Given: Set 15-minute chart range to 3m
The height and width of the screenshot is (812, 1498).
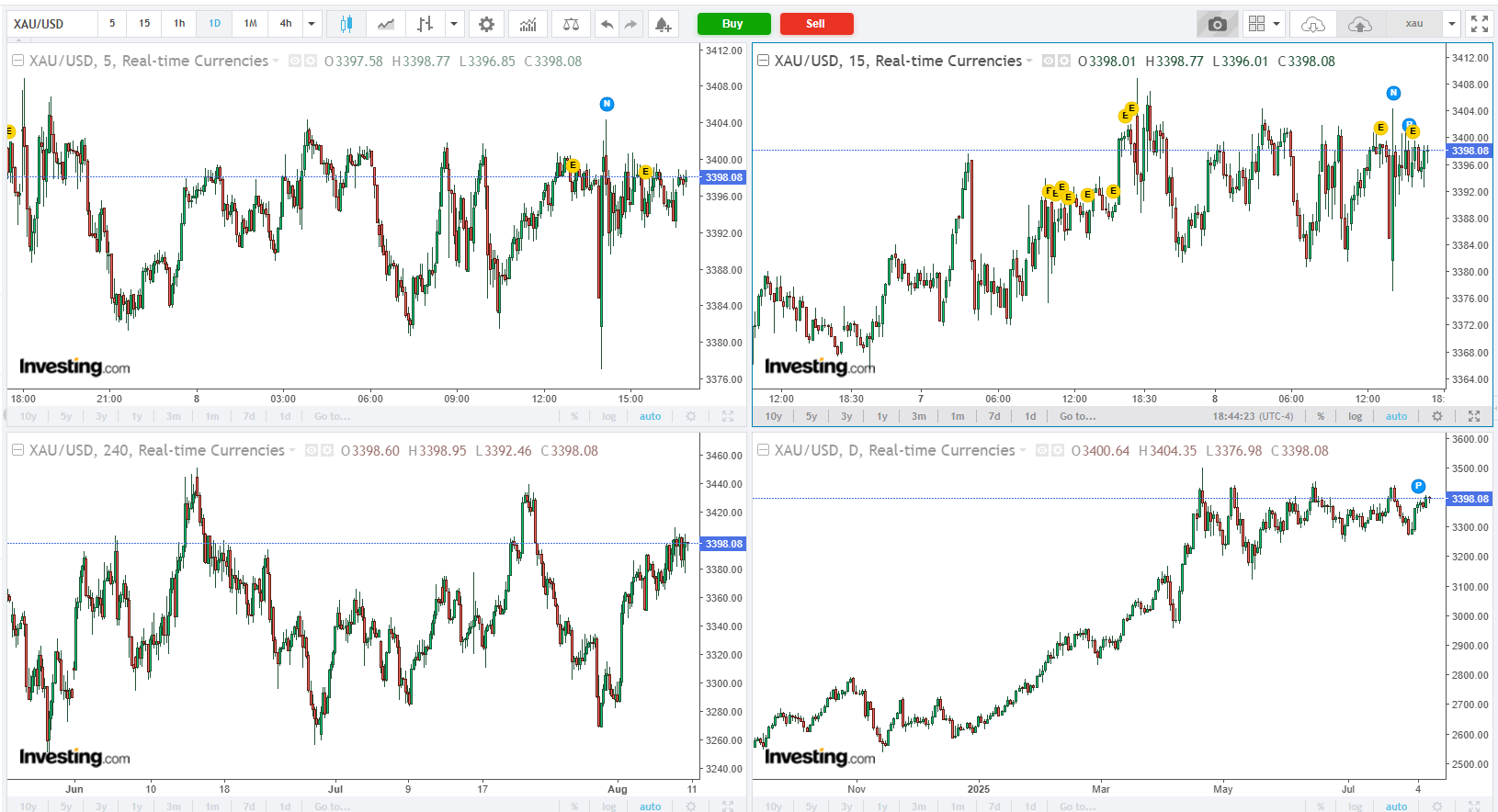Looking at the screenshot, I should (x=919, y=416).
